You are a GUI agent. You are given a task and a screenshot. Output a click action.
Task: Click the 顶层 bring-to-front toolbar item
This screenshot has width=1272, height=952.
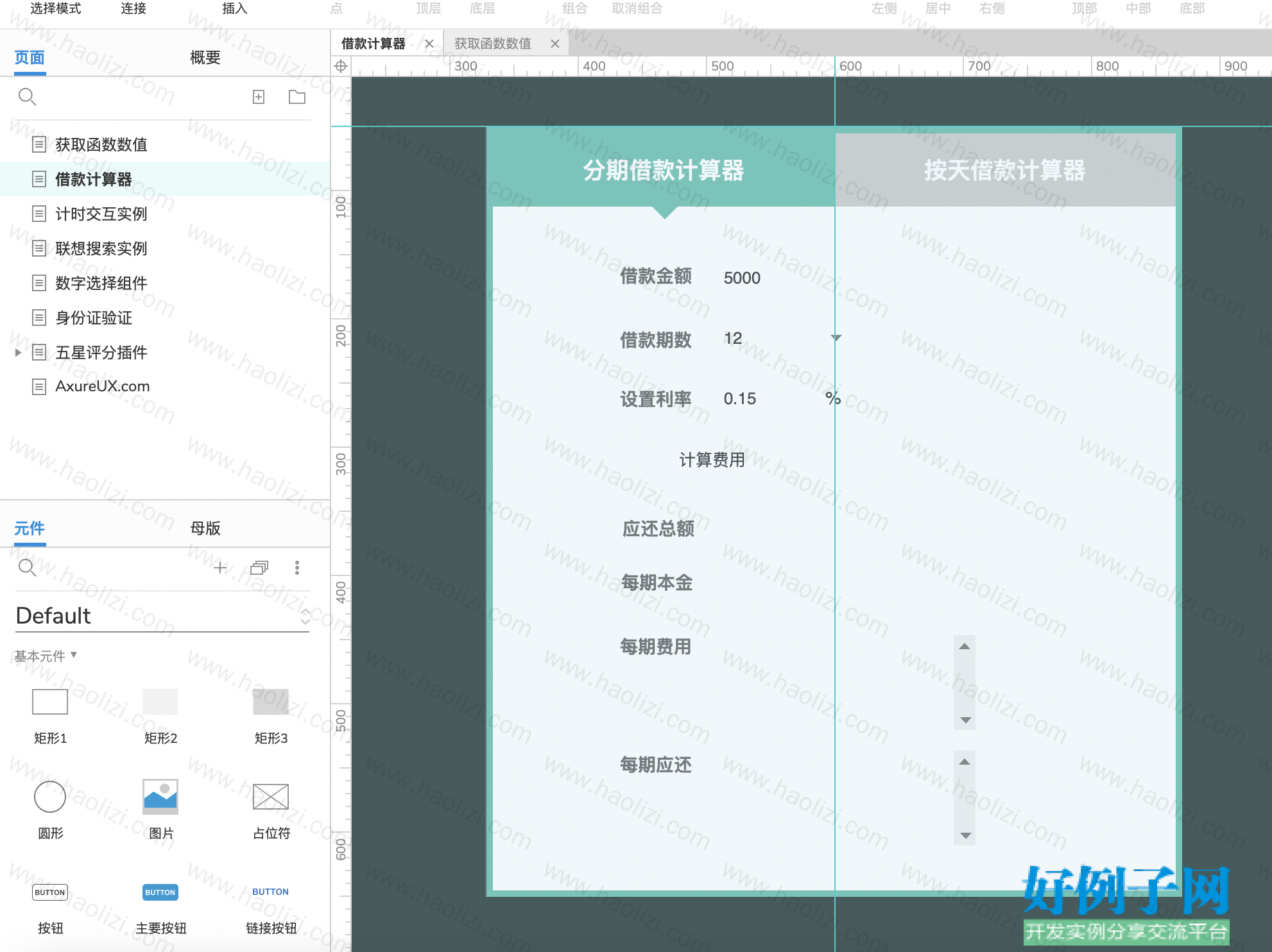click(429, 8)
